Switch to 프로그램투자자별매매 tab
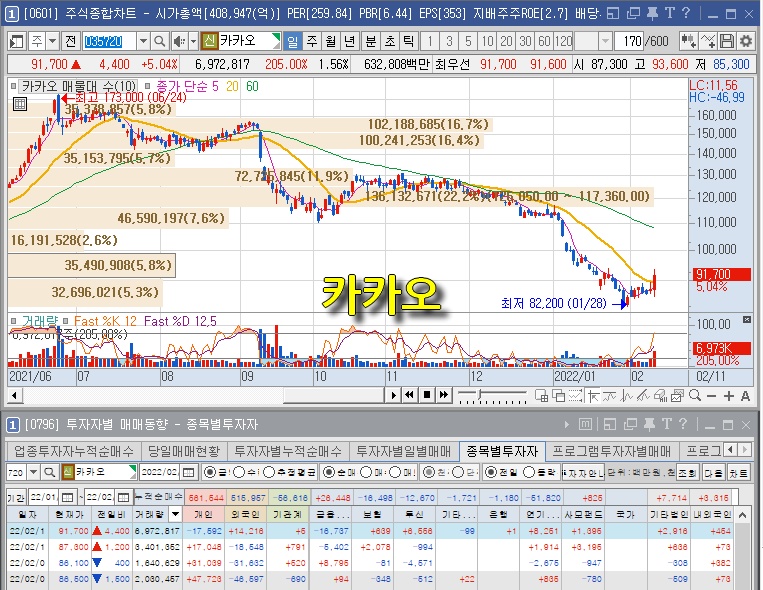 612,451
